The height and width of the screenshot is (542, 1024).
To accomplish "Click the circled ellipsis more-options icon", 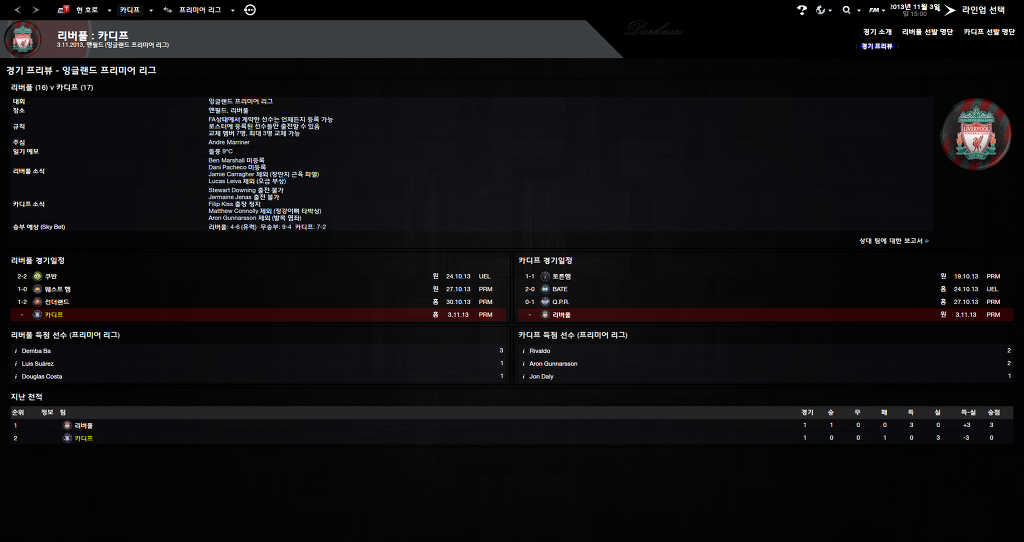I will [x=249, y=9].
